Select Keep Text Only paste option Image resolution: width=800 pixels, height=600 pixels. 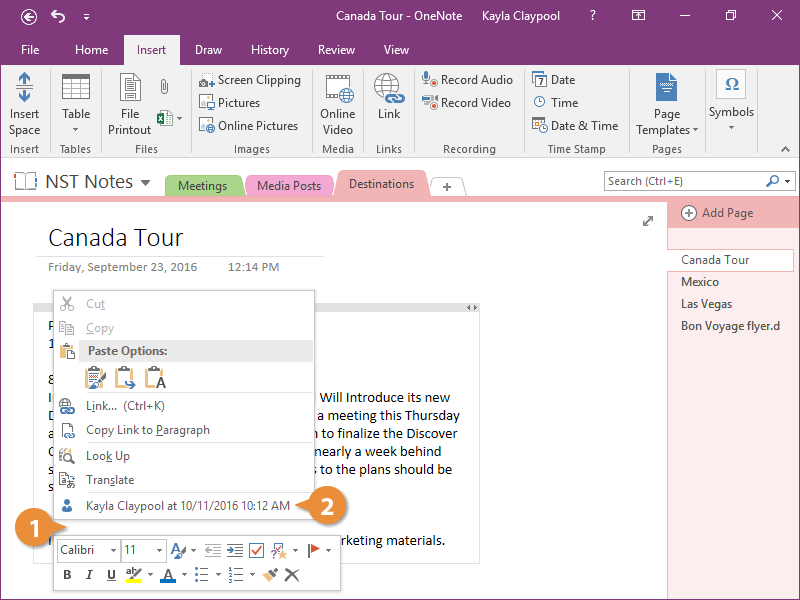pos(155,378)
